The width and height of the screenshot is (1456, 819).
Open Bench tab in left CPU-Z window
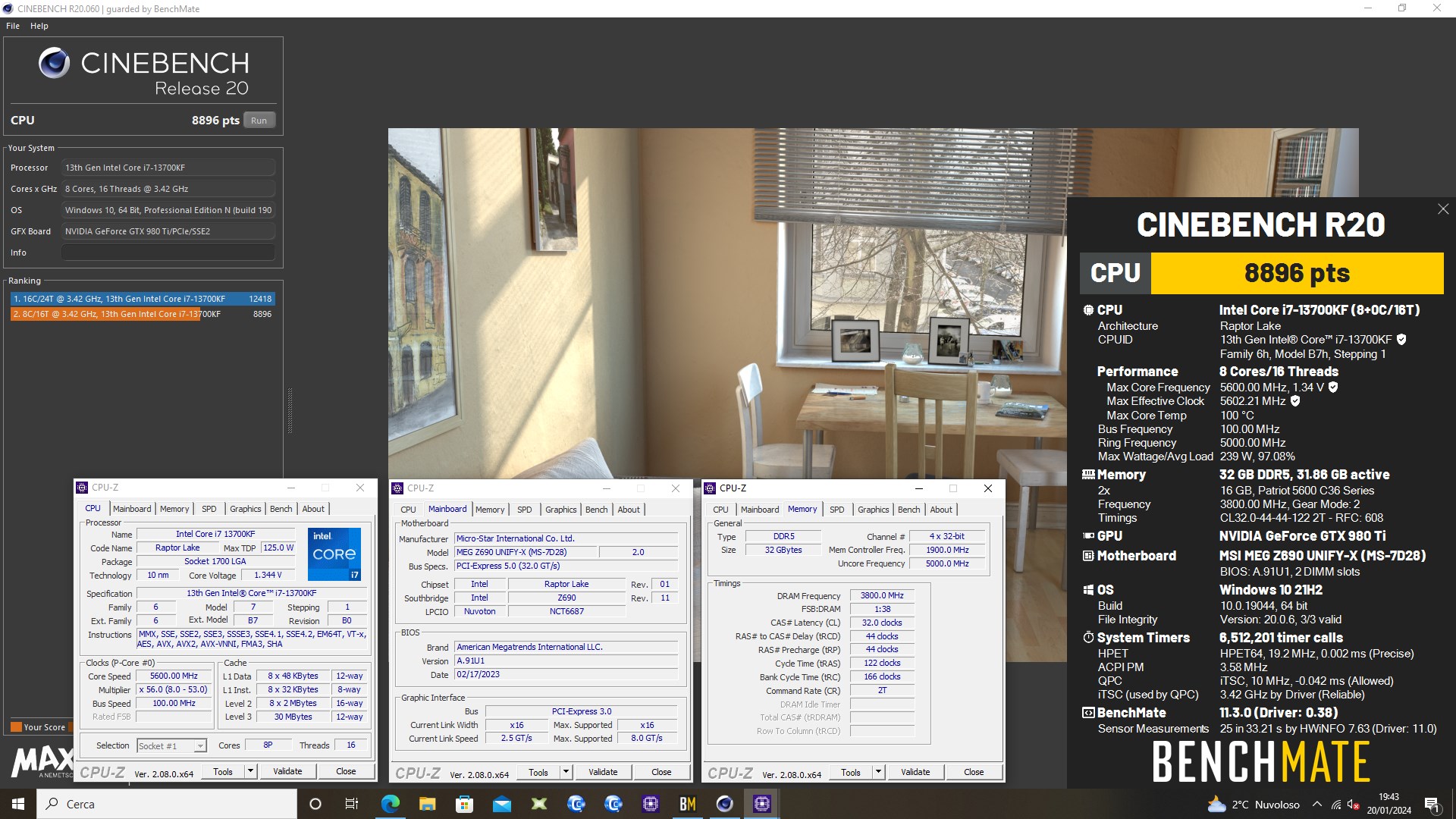coord(281,509)
